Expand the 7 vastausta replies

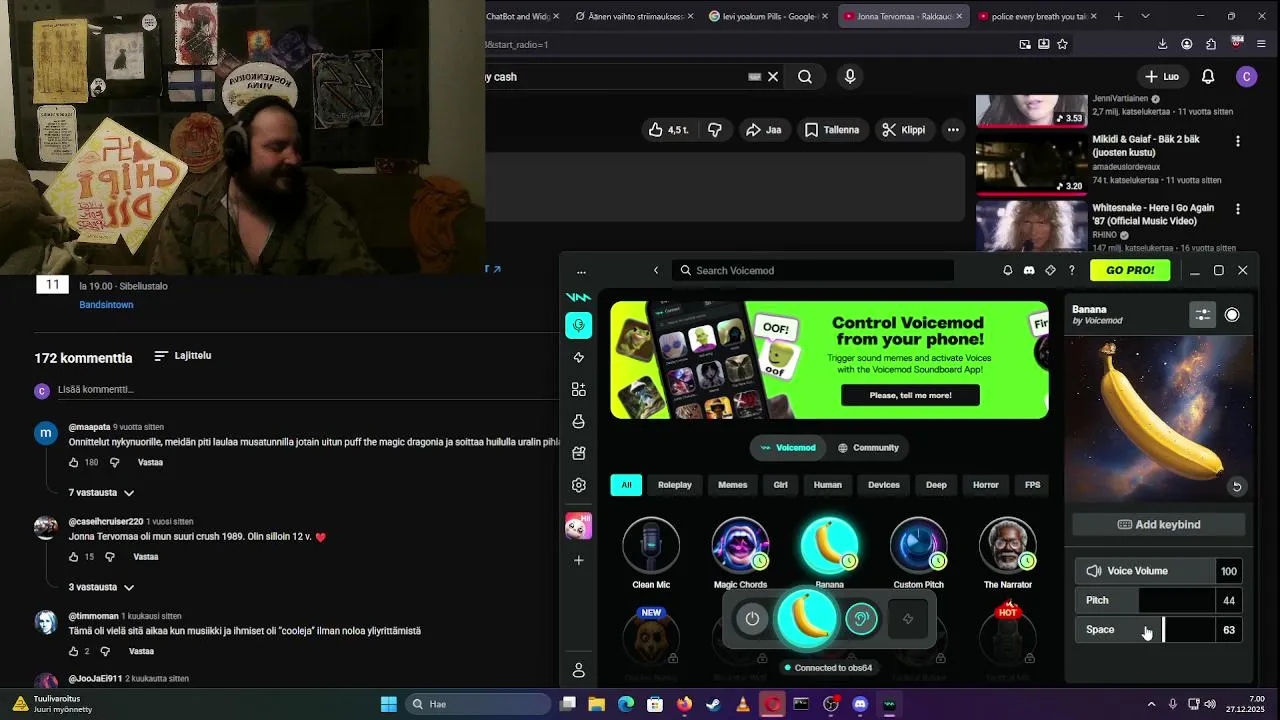pyautogui.click(x=101, y=493)
